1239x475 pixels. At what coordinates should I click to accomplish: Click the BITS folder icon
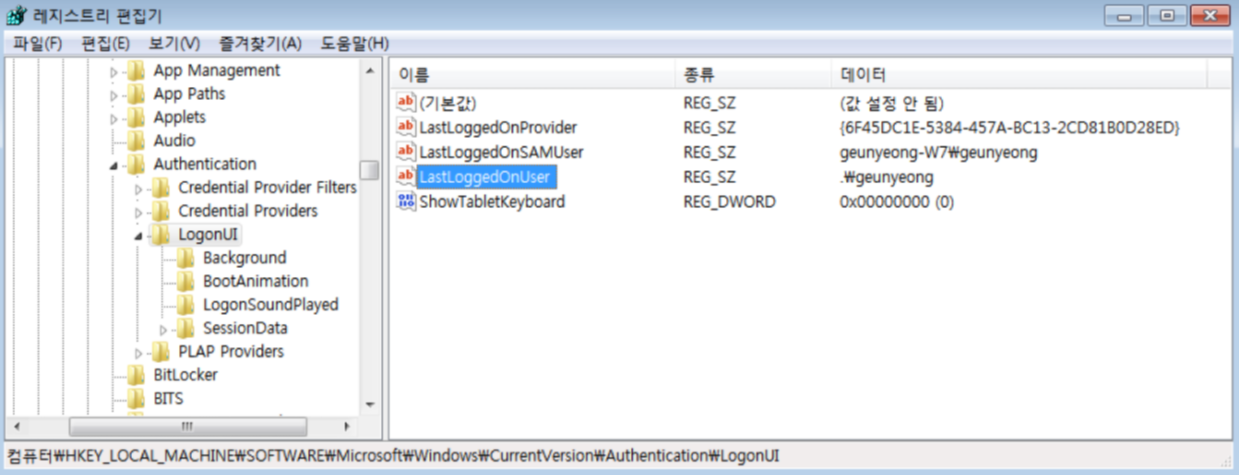click(x=136, y=398)
